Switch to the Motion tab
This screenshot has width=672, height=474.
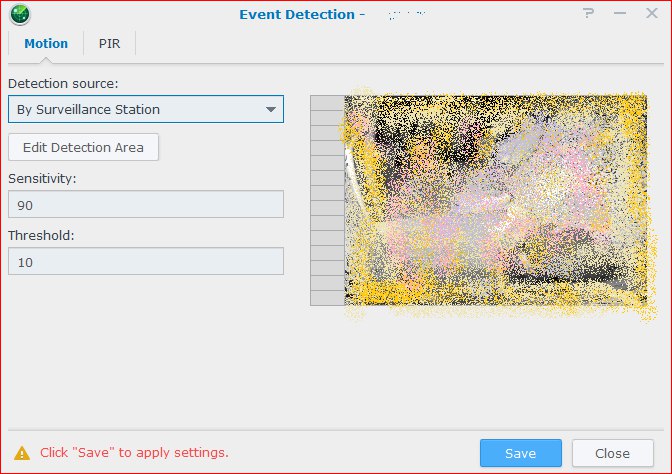pos(46,43)
